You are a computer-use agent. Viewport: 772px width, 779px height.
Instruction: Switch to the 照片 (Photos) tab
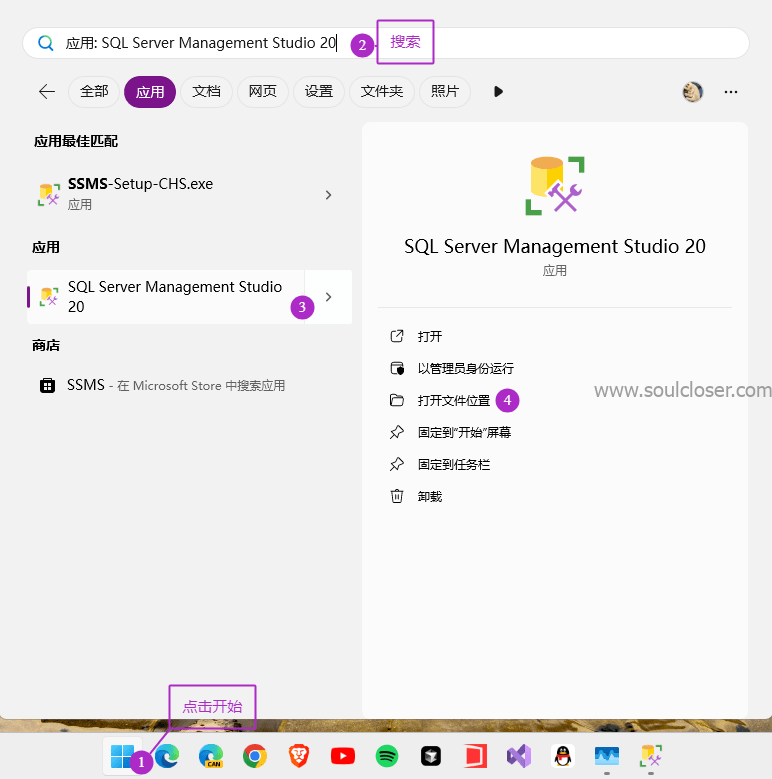[445, 92]
